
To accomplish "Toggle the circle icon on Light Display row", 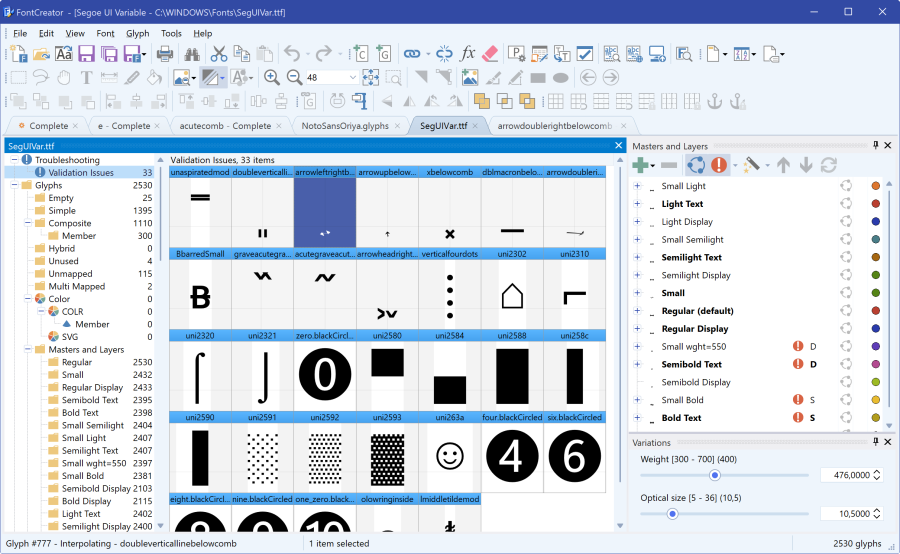I will pos(846,222).
